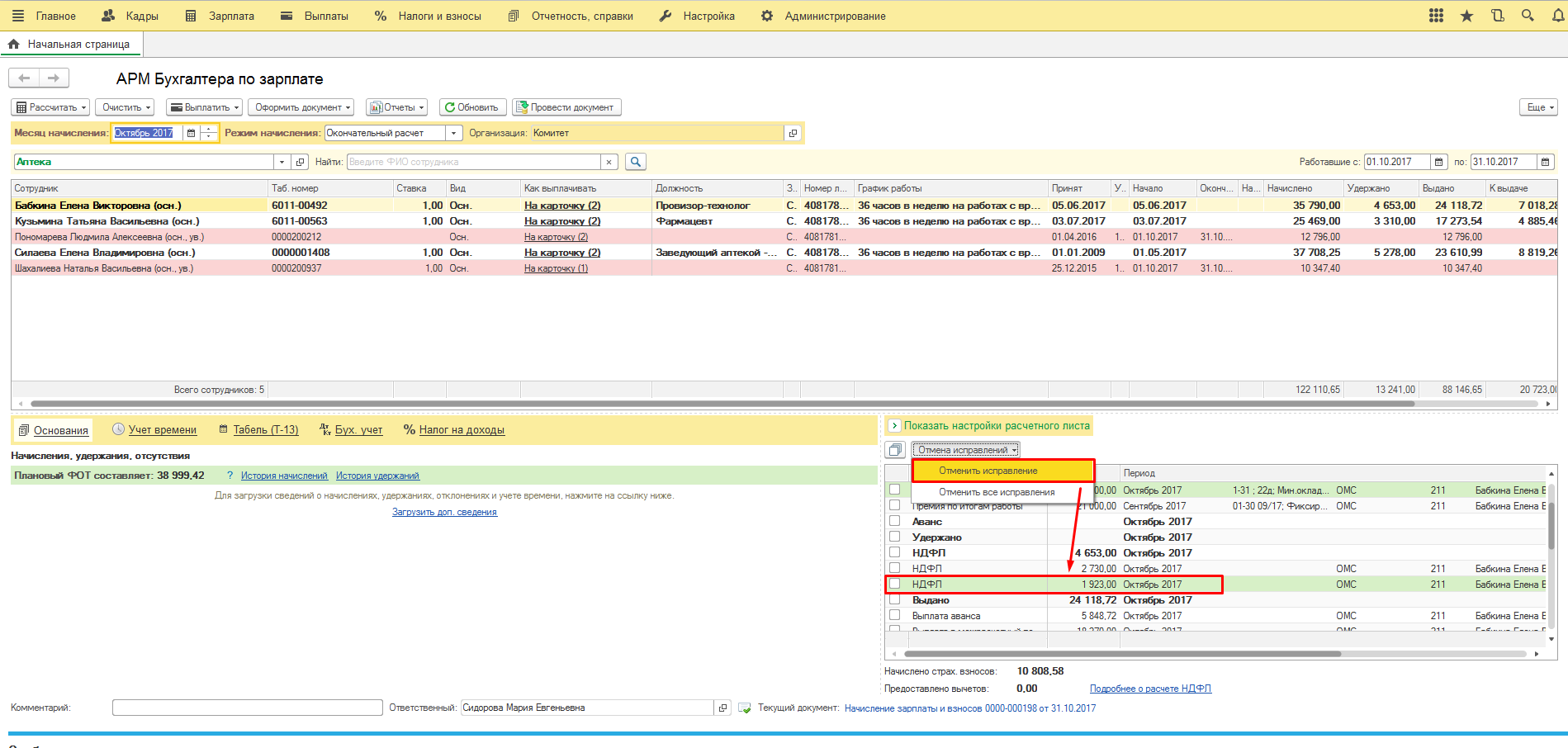Open the apps grid functions menu icon
Image resolution: width=1568 pixels, height=748 pixels.
pyautogui.click(x=1436, y=16)
